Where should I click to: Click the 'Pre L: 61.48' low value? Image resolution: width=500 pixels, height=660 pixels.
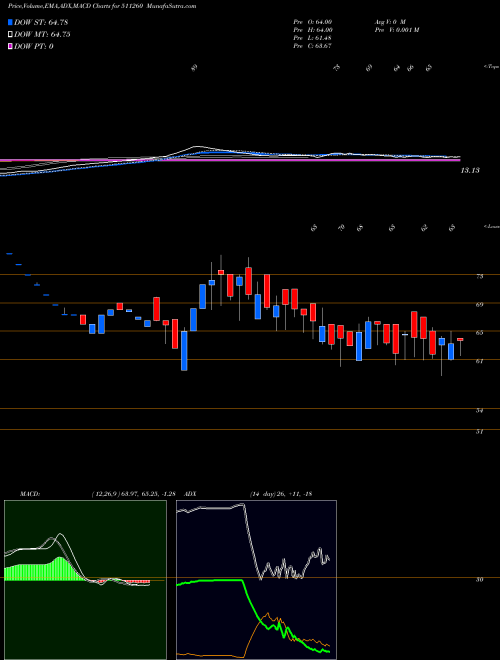tap(313, 38)
